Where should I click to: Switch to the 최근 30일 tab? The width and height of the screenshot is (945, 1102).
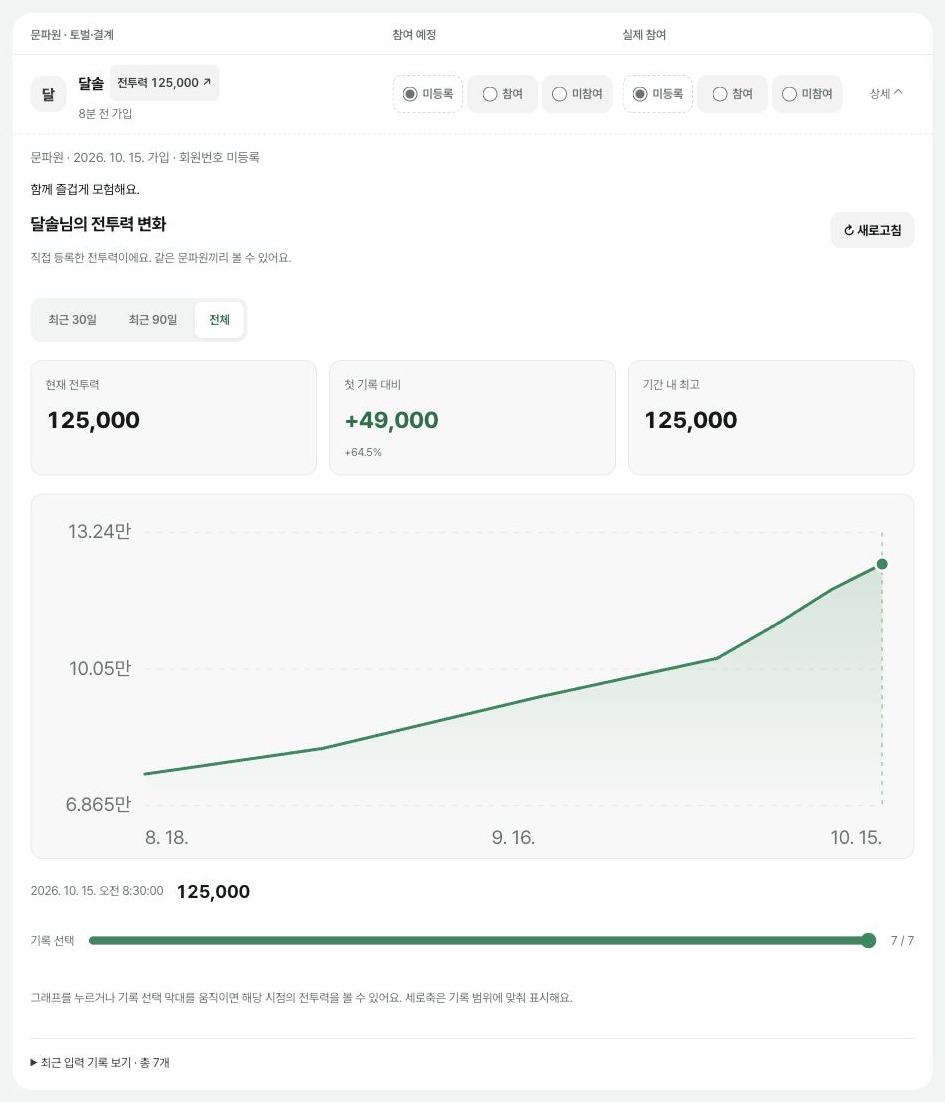coord(72,320)
